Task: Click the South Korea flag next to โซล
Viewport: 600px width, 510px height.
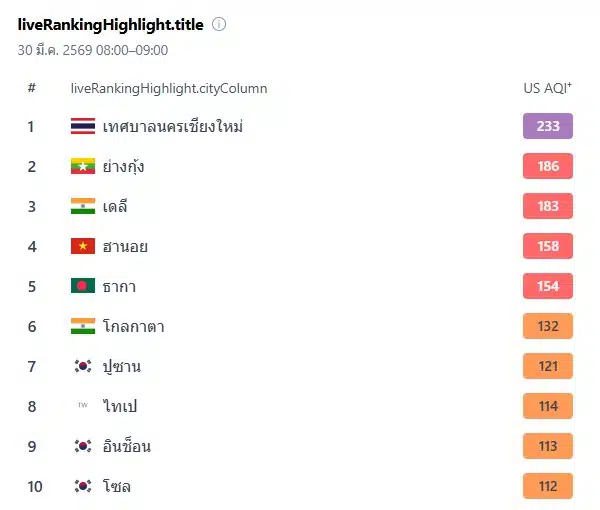Action: click(83, 487)
